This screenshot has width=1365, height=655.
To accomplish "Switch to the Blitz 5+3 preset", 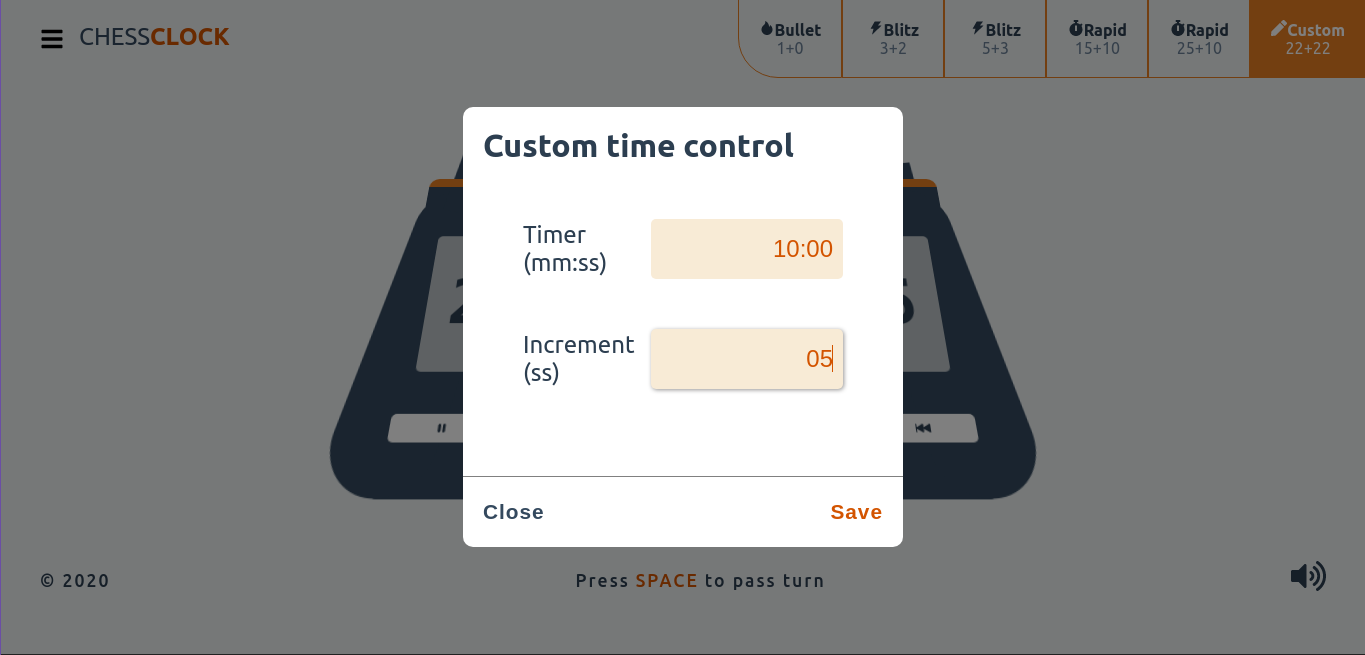I will (995, 39).
